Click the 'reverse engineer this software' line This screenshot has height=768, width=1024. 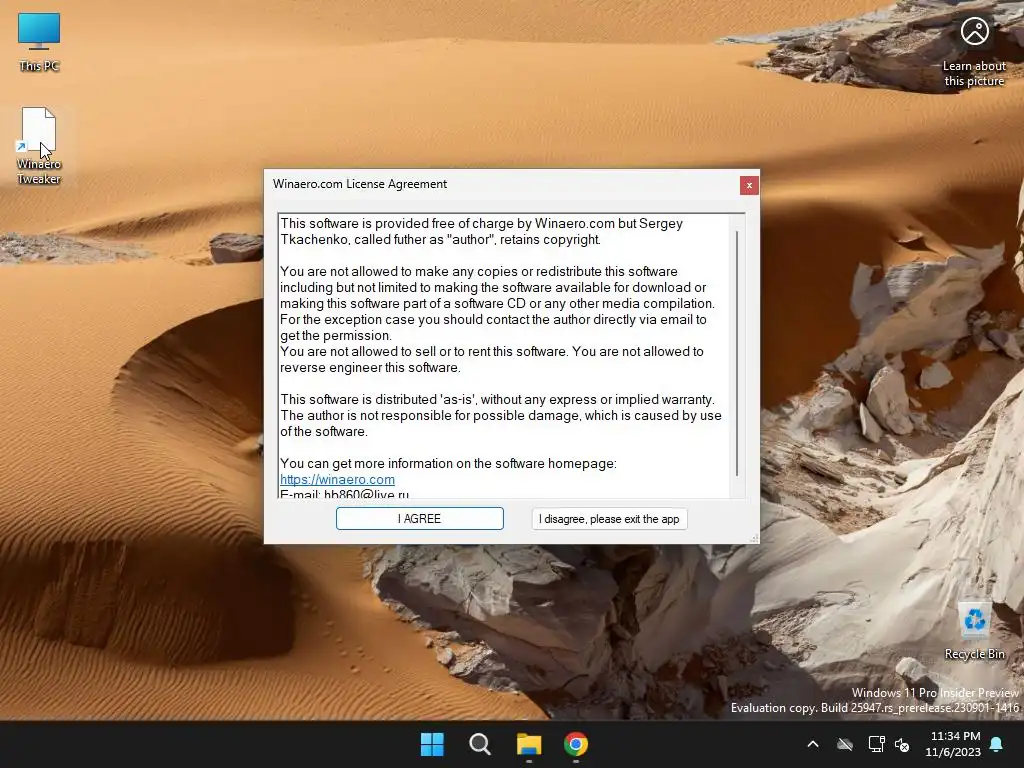coord(370,368)
